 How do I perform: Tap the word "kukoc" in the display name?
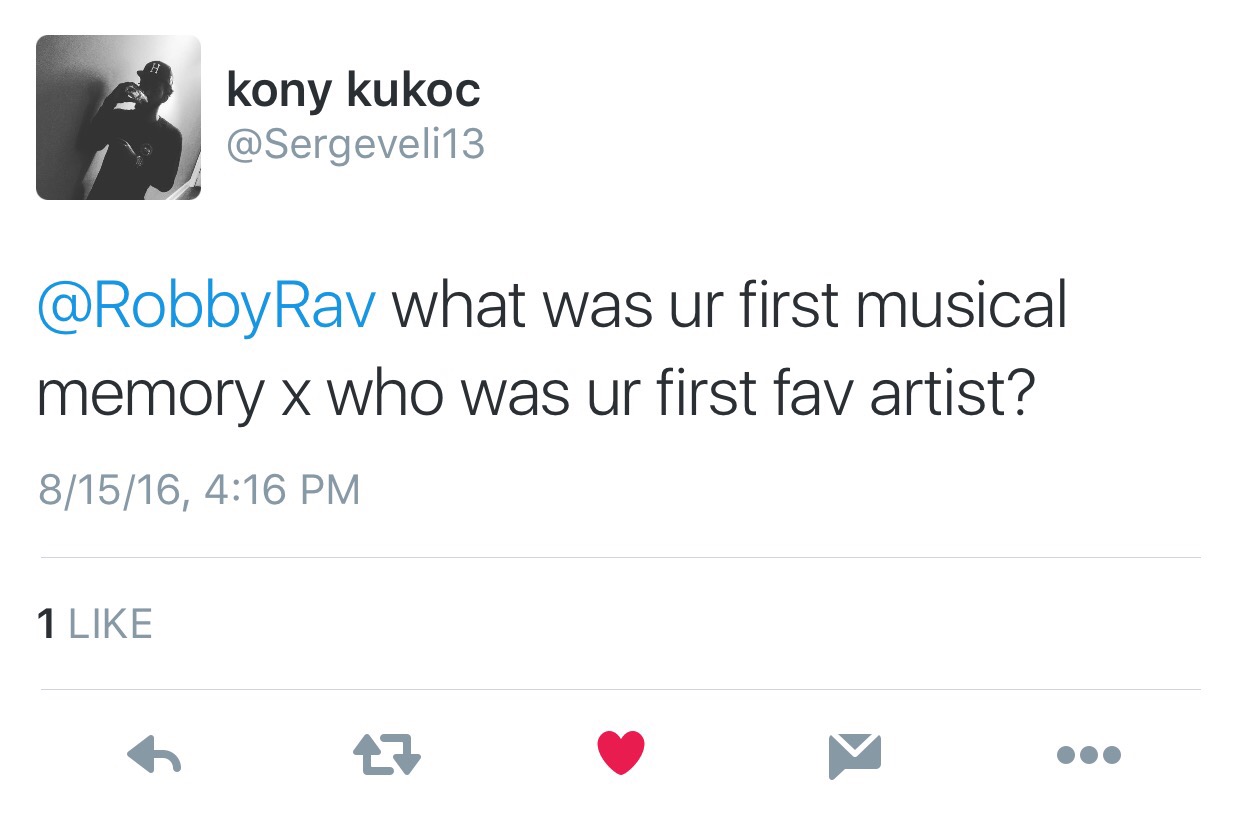(413, 90)
